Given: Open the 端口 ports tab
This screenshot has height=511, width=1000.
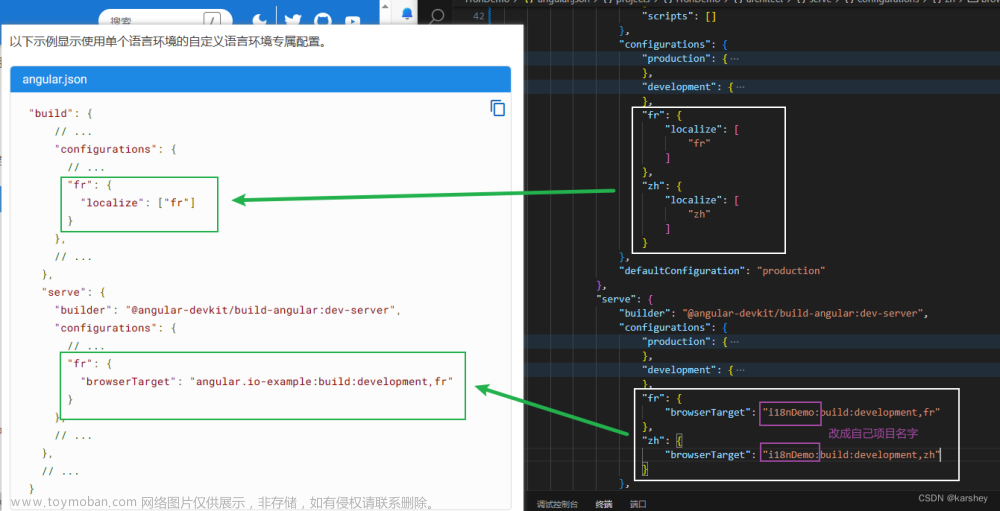Looking at the screenshot, I should [638, 504].
